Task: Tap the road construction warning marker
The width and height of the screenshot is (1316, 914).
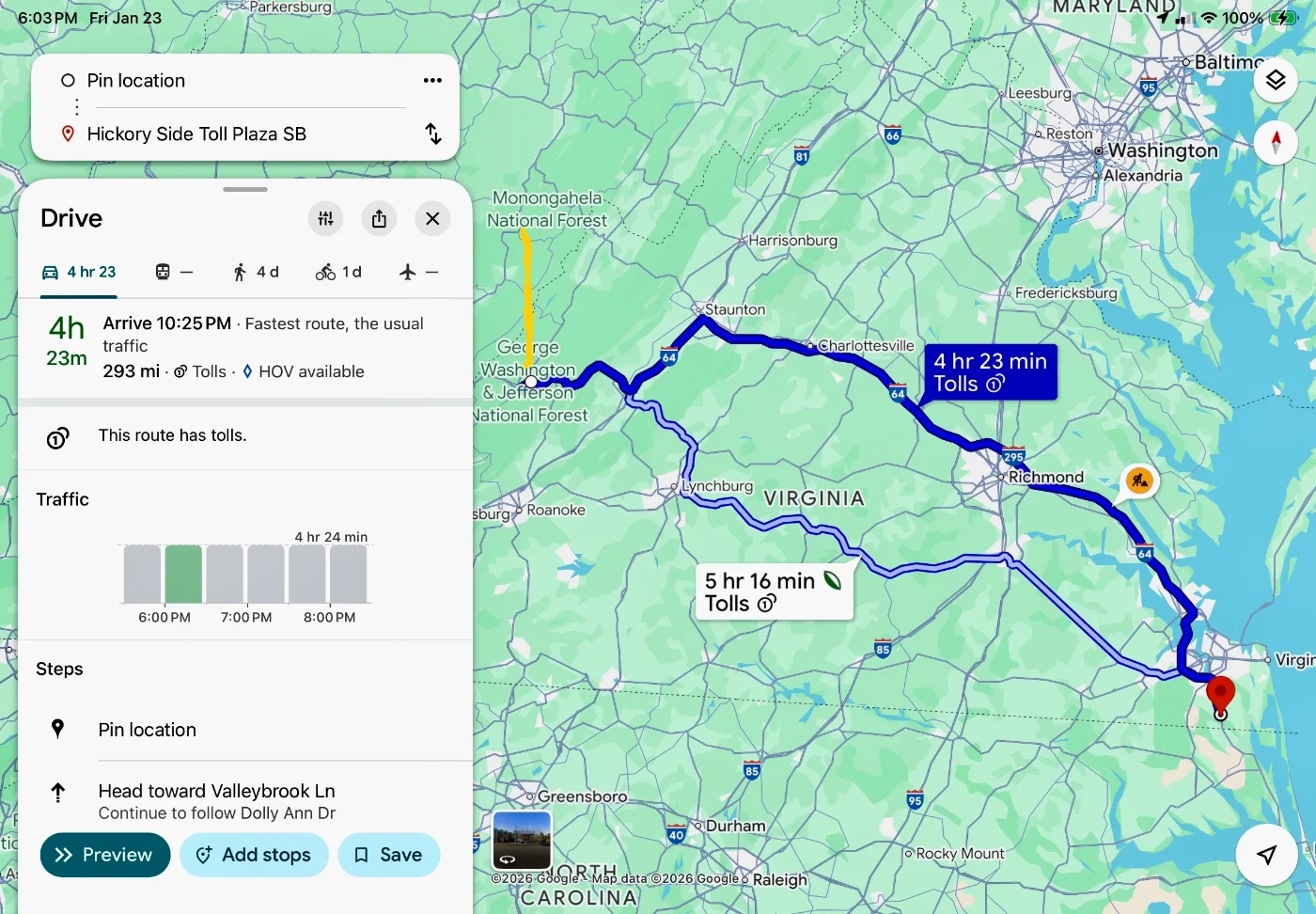Action: pos(1139,481)
